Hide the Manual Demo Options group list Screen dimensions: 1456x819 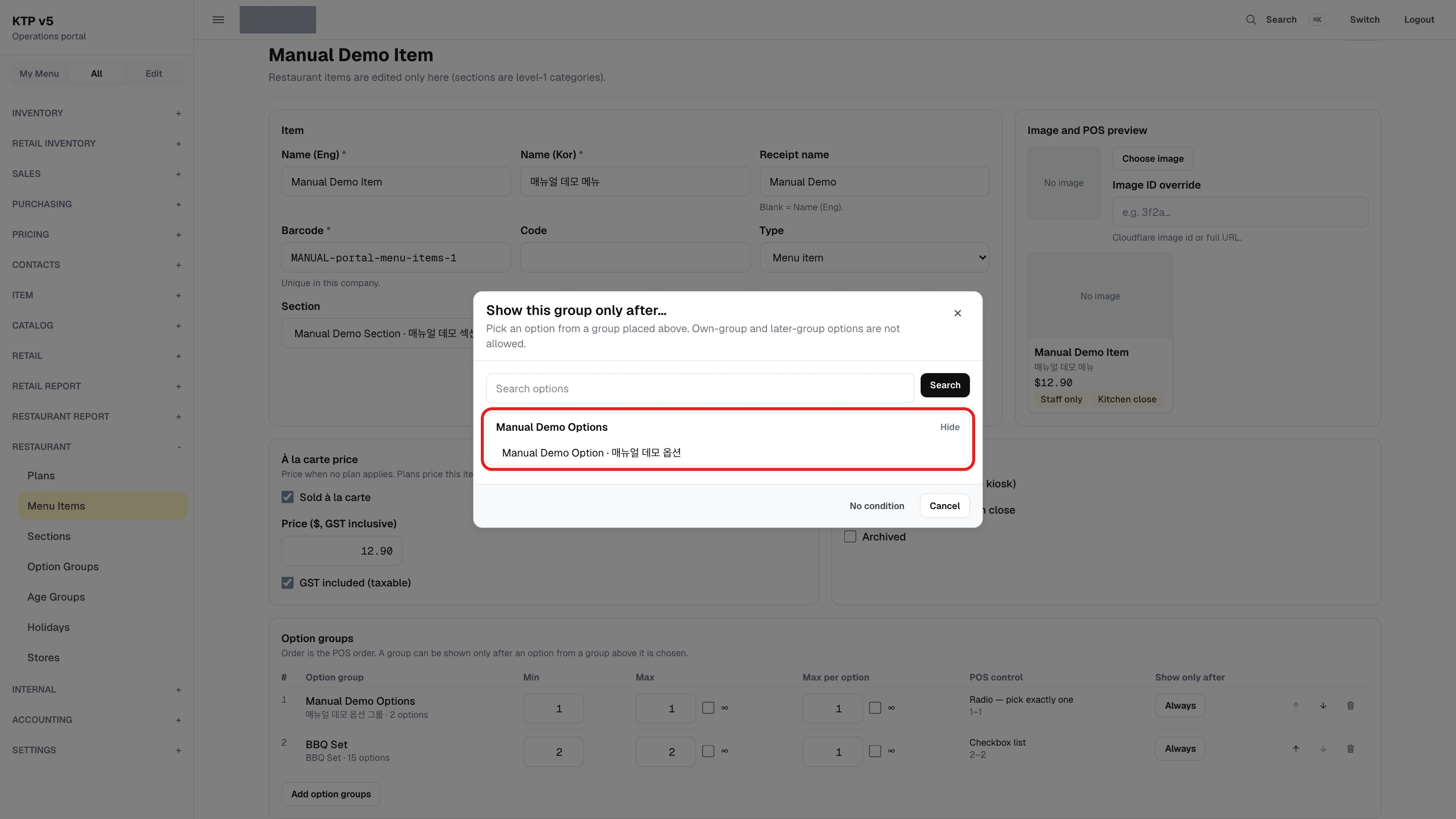[x=949, y=427]
